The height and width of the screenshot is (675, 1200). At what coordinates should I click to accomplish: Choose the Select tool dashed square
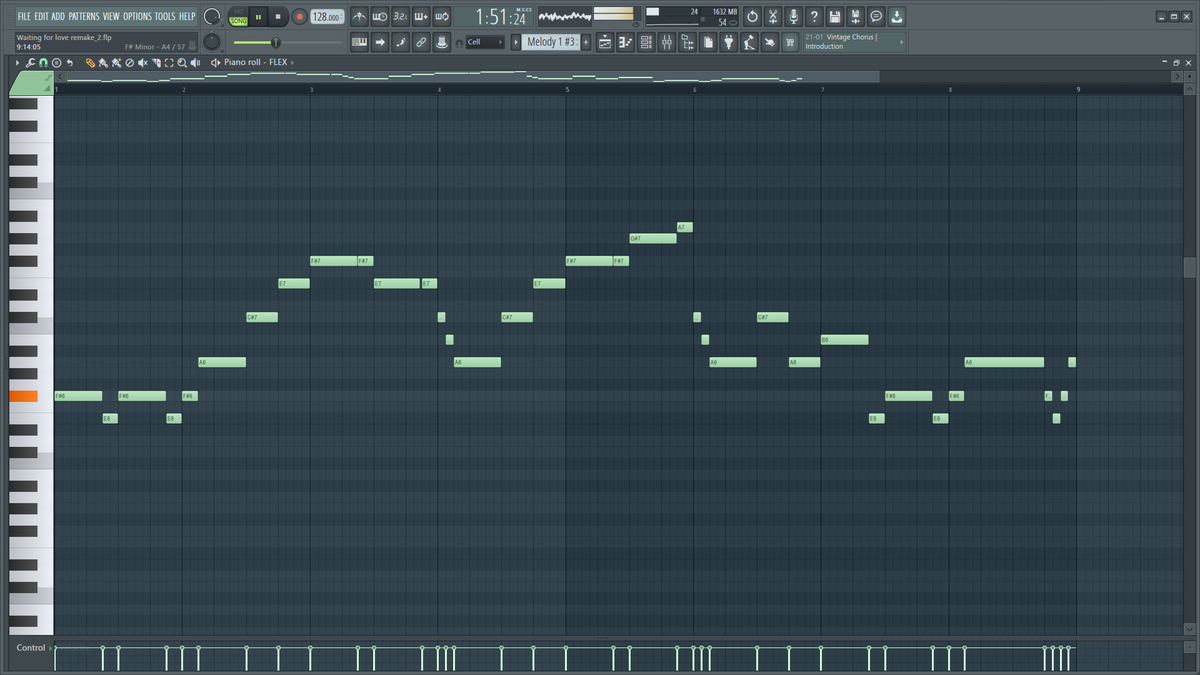click(168, 62)
